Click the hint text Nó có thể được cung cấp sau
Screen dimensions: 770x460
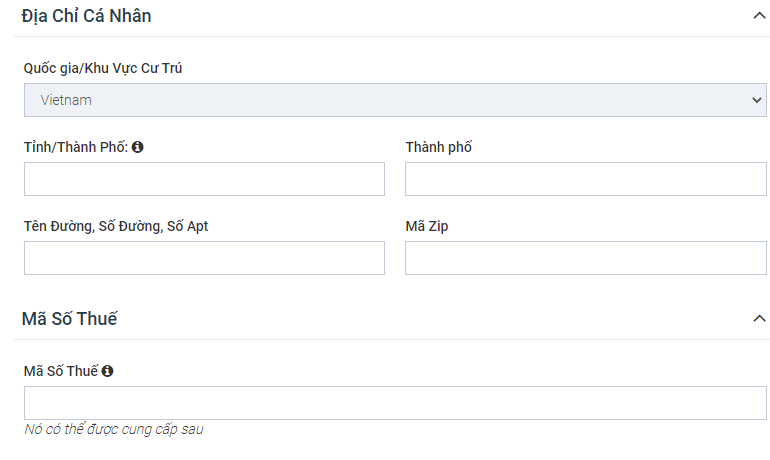114,430
